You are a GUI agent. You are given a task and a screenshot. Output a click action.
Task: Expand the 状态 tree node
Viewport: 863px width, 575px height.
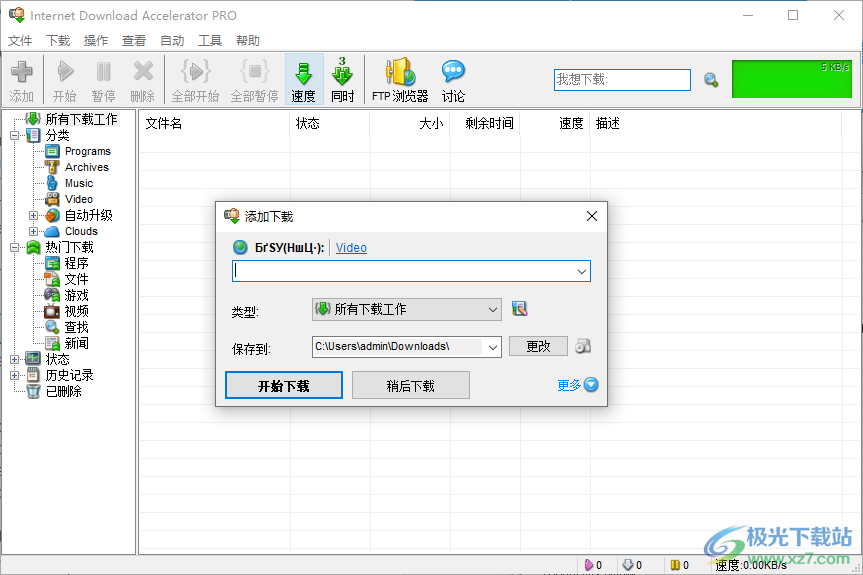(x=15, y=359)
